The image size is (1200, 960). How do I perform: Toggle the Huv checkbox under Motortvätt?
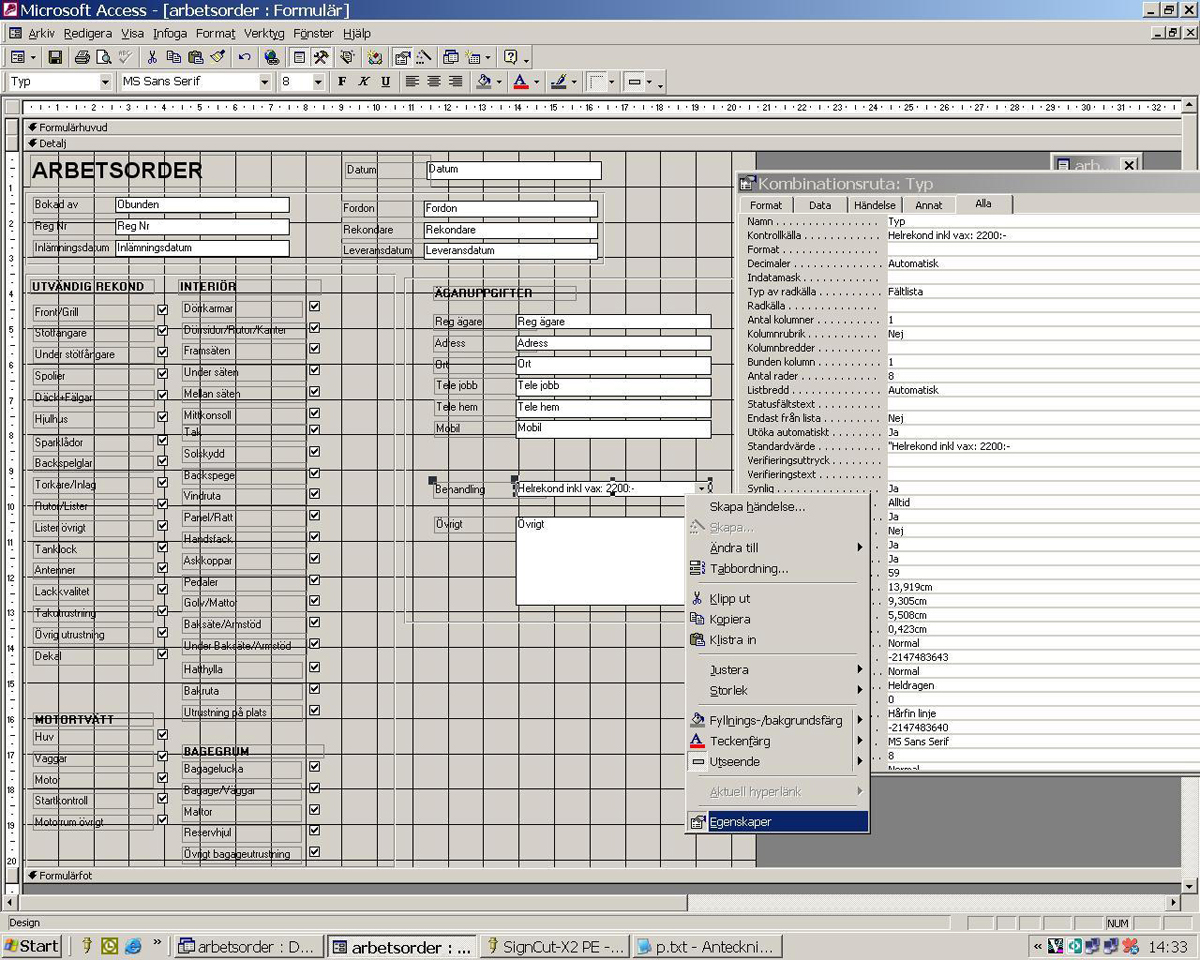click(162, 735)
